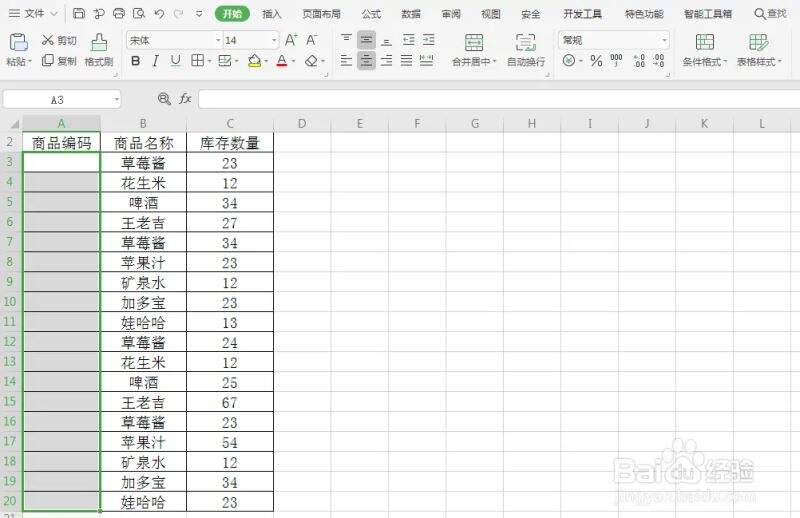Click the thousands separator icon

point(616,61)
